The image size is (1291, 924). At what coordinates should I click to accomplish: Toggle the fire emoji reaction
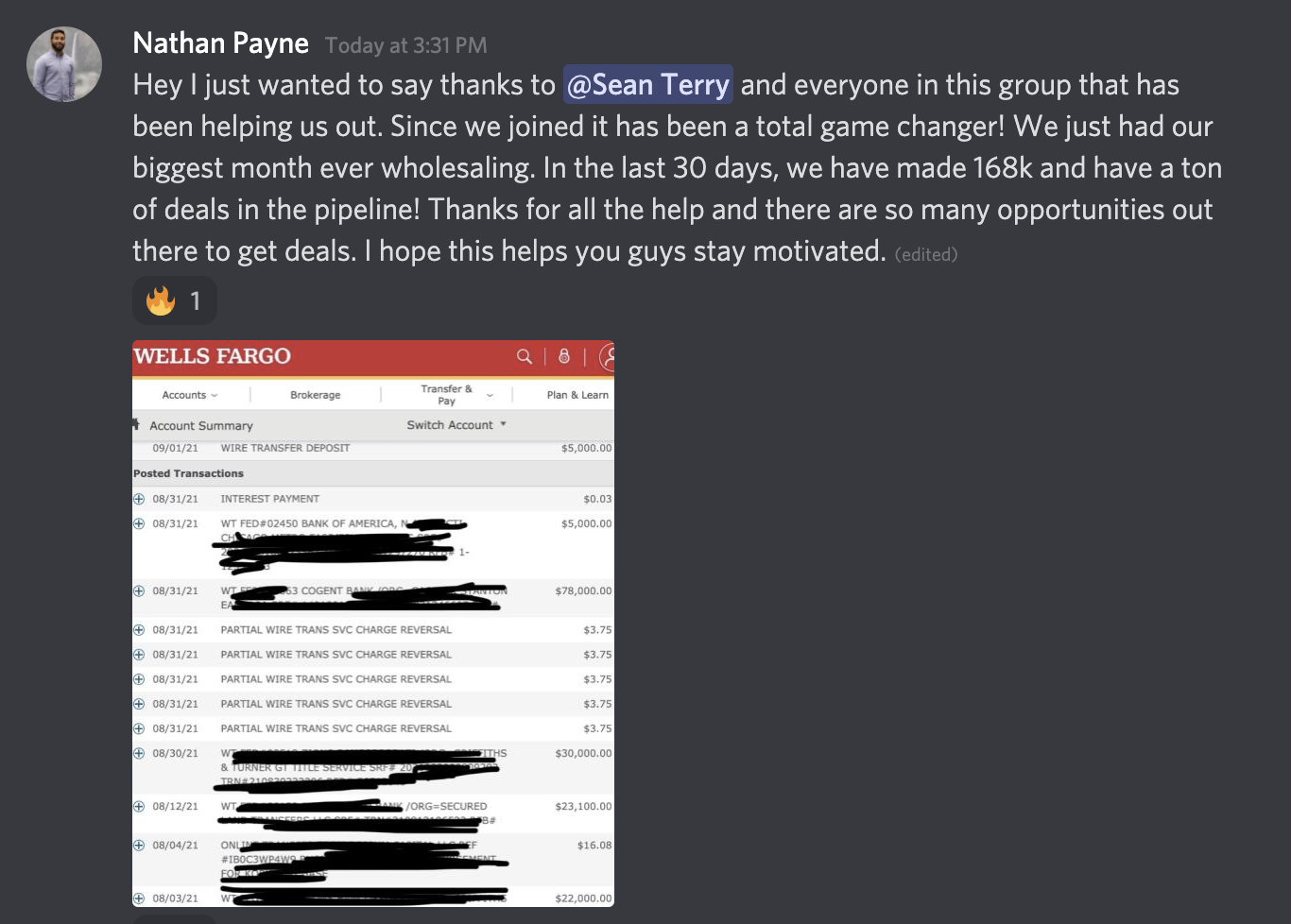coord(175,300)
